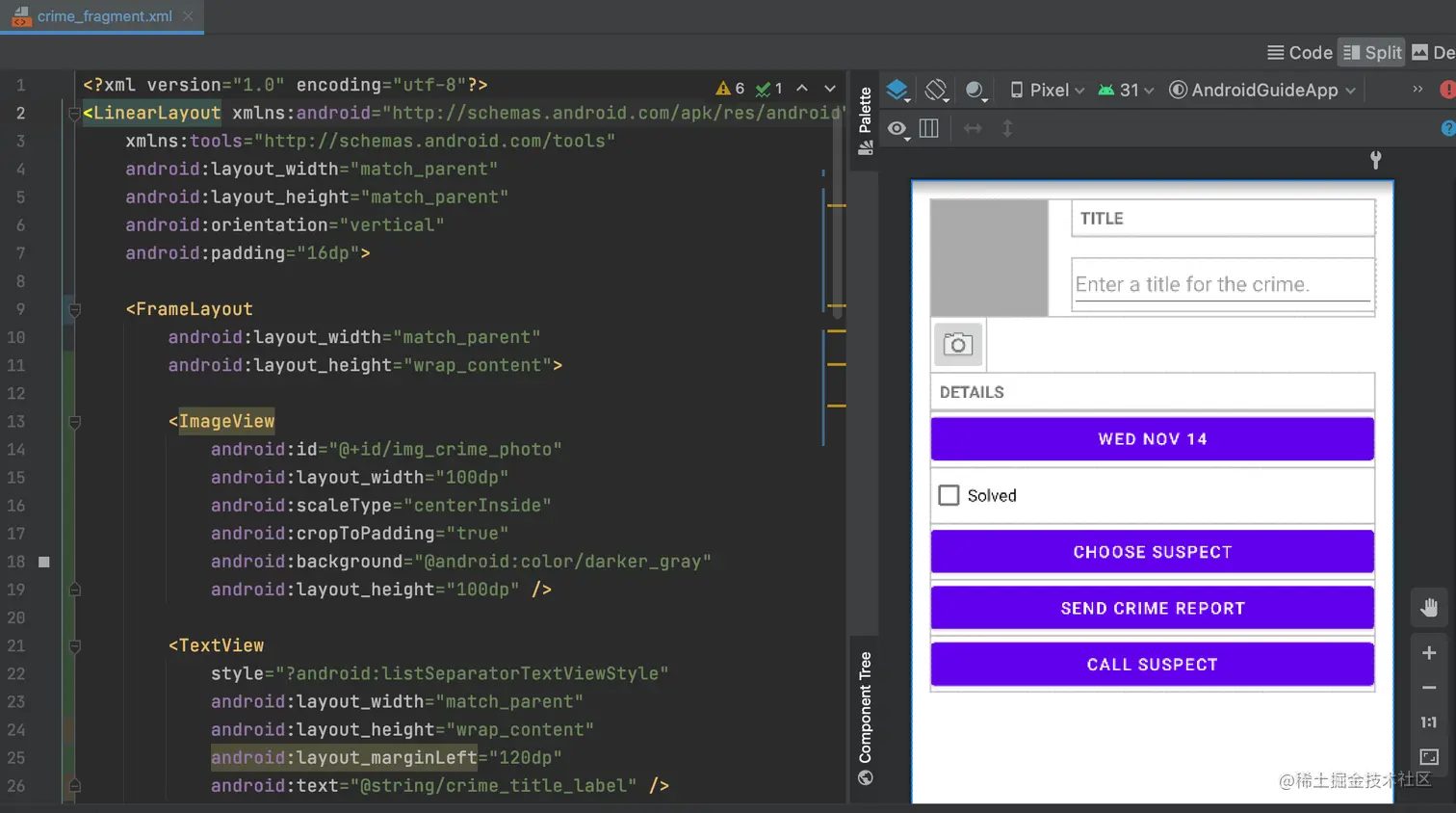The height and width of the screenshot is (813, 1456).
Task: Set preview zoom to 1:1
Action: pos(1429,722)
